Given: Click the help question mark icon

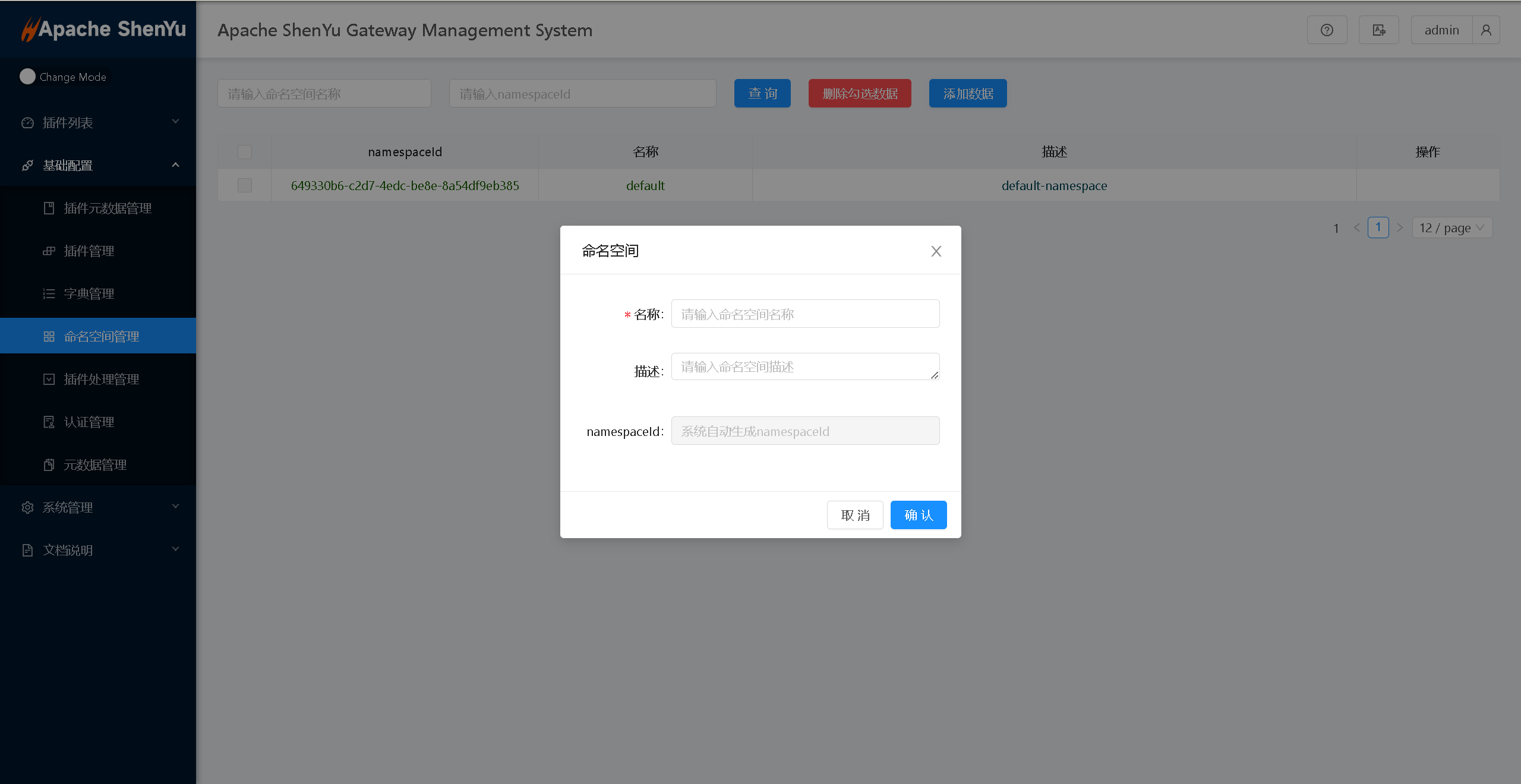Looking at the screenshot, I should tap(1327, 30).
